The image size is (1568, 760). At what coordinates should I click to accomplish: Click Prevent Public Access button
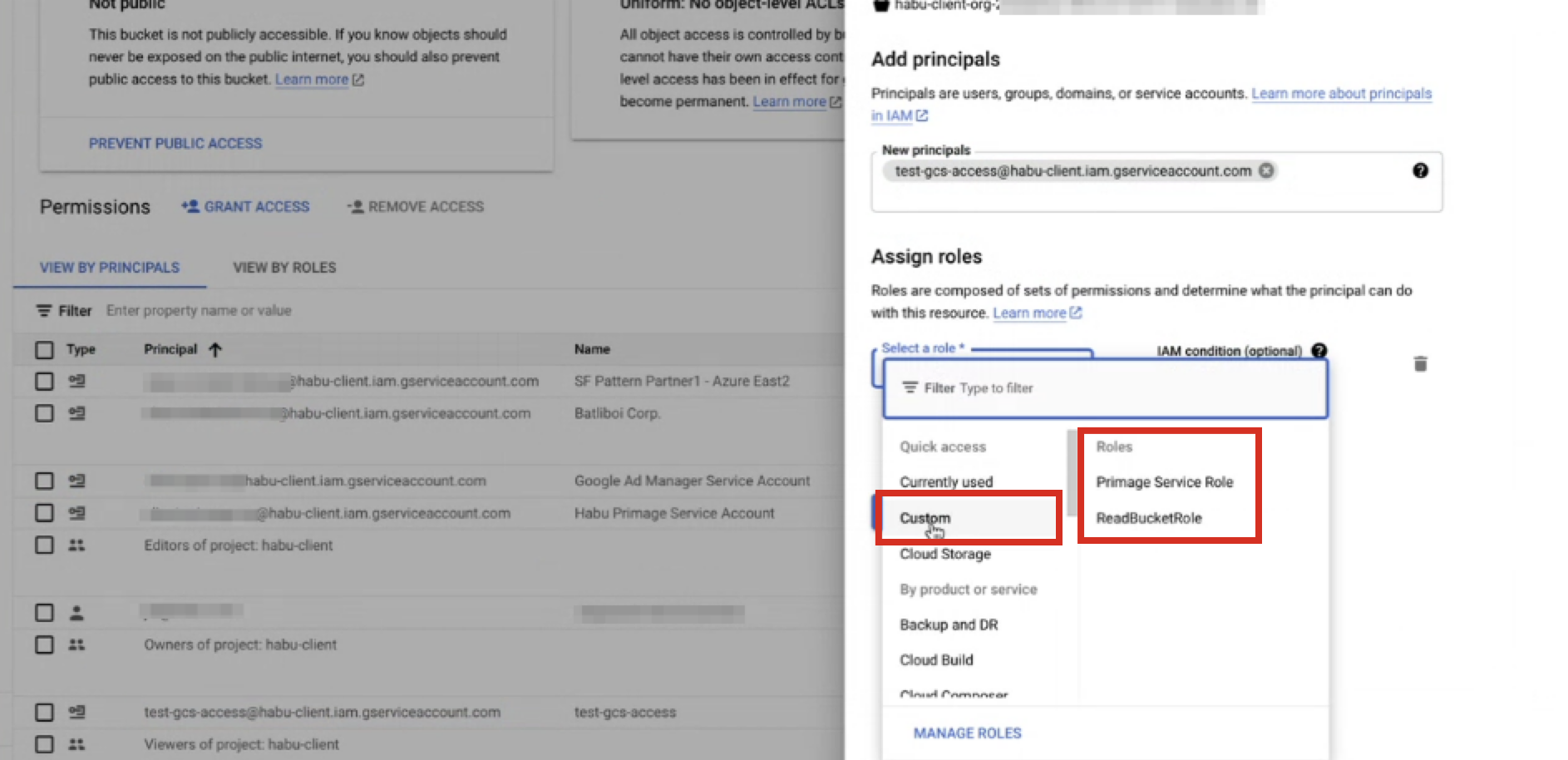[175, 143]
